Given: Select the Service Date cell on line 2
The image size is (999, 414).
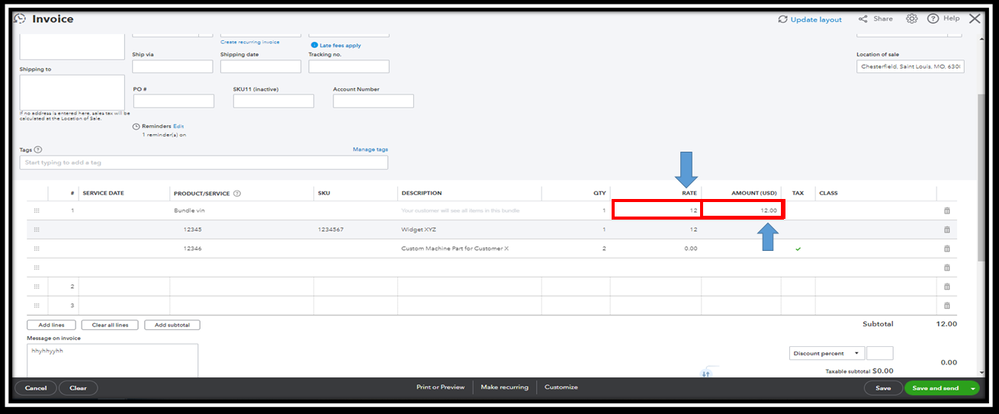Looking at the screenshot, I should [124, 287].
